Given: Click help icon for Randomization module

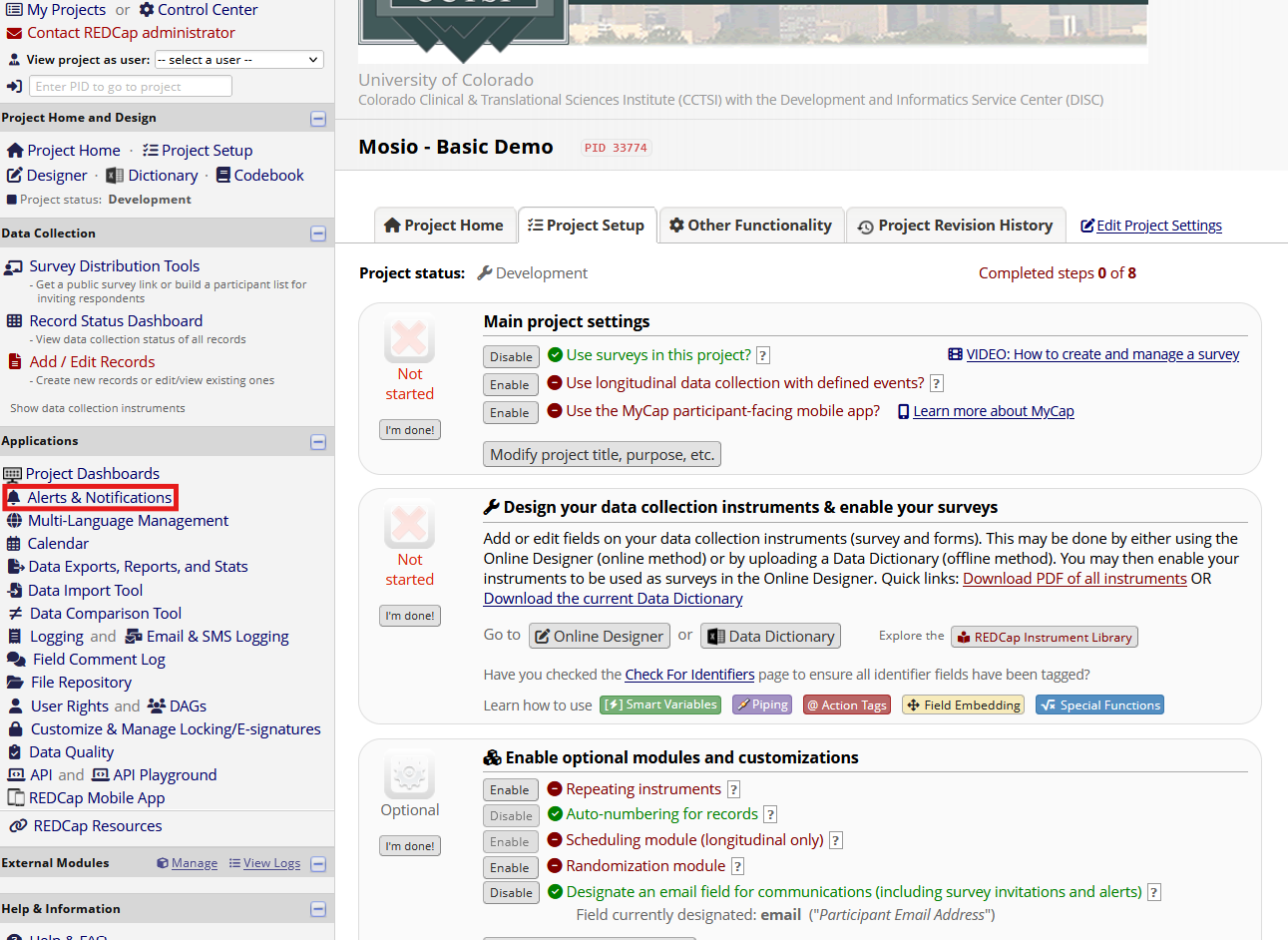Looking at the screenshot, I should [x=738, y=866].
